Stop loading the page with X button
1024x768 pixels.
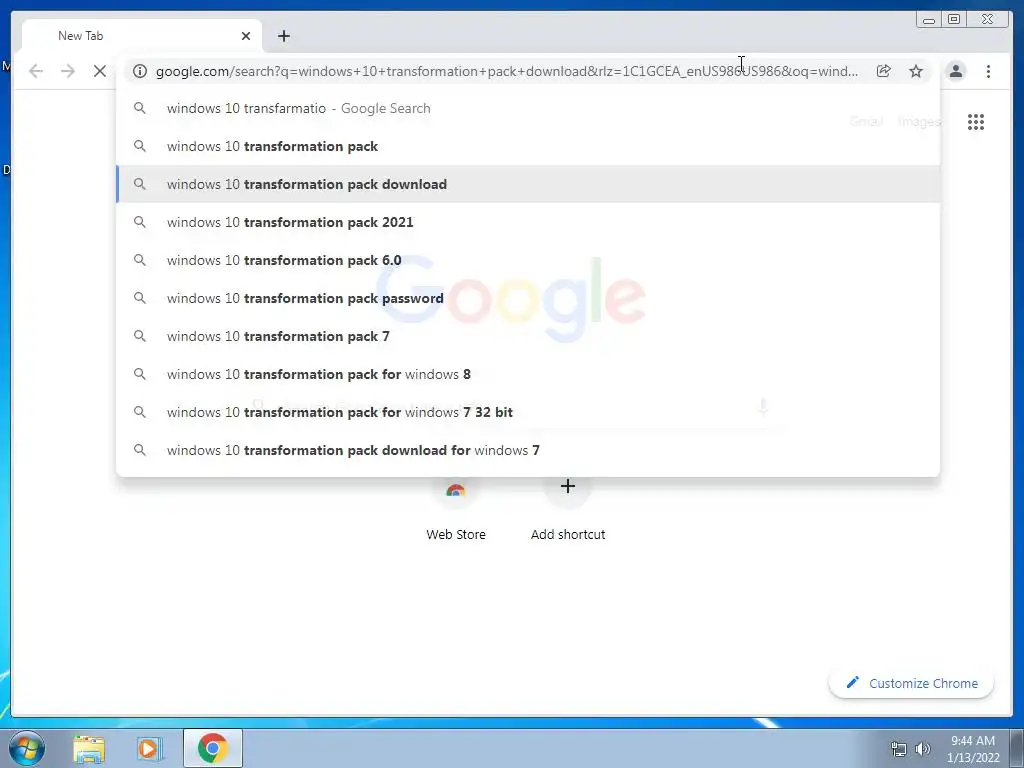(99, 71)
